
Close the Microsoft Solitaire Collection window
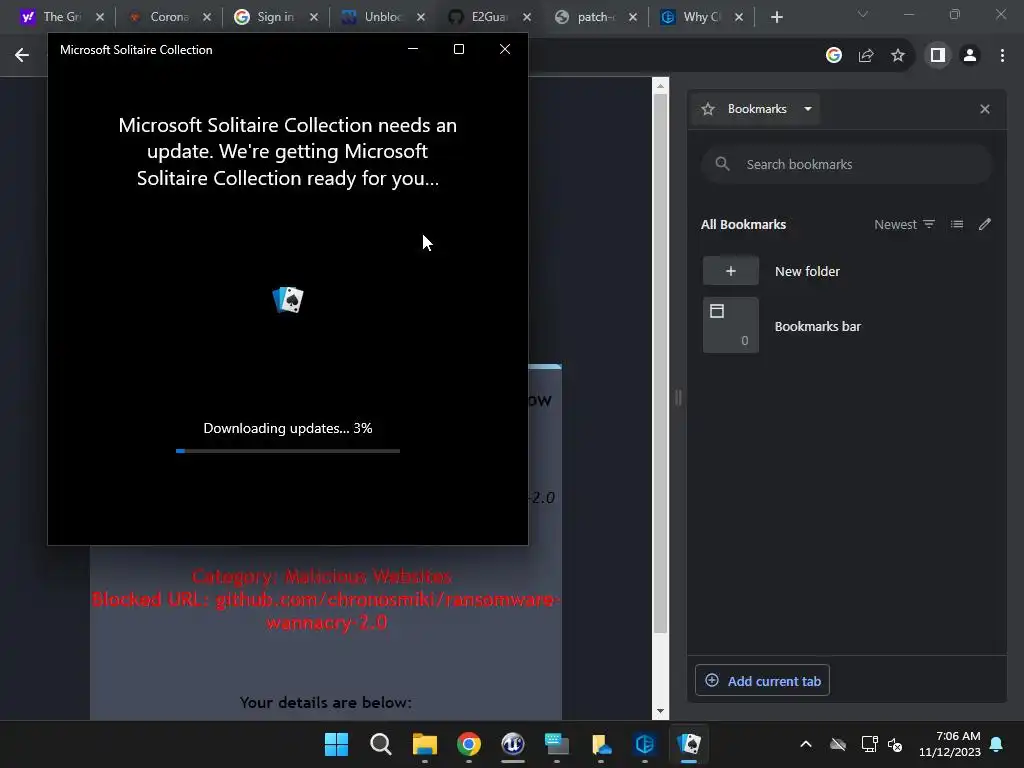coord(505,49)
